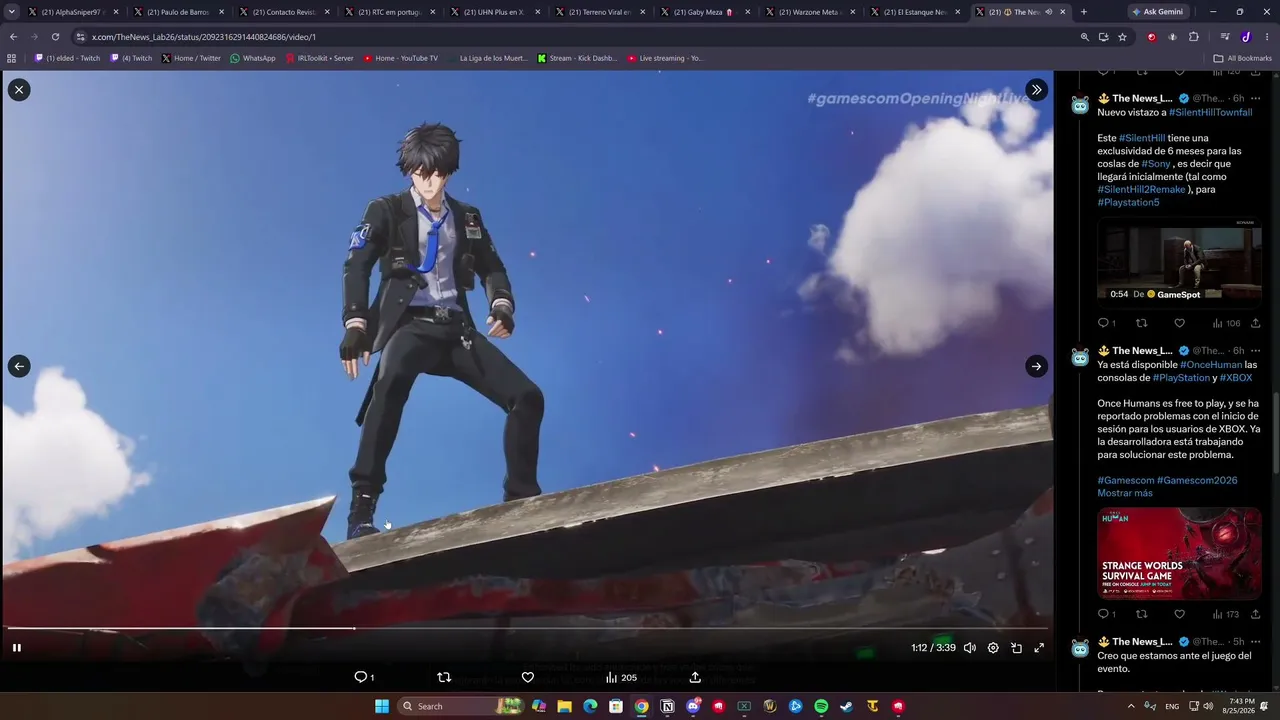
Task: Expand post with Mostrar más
Action: pyautogui.click(x=1125, y=493)
